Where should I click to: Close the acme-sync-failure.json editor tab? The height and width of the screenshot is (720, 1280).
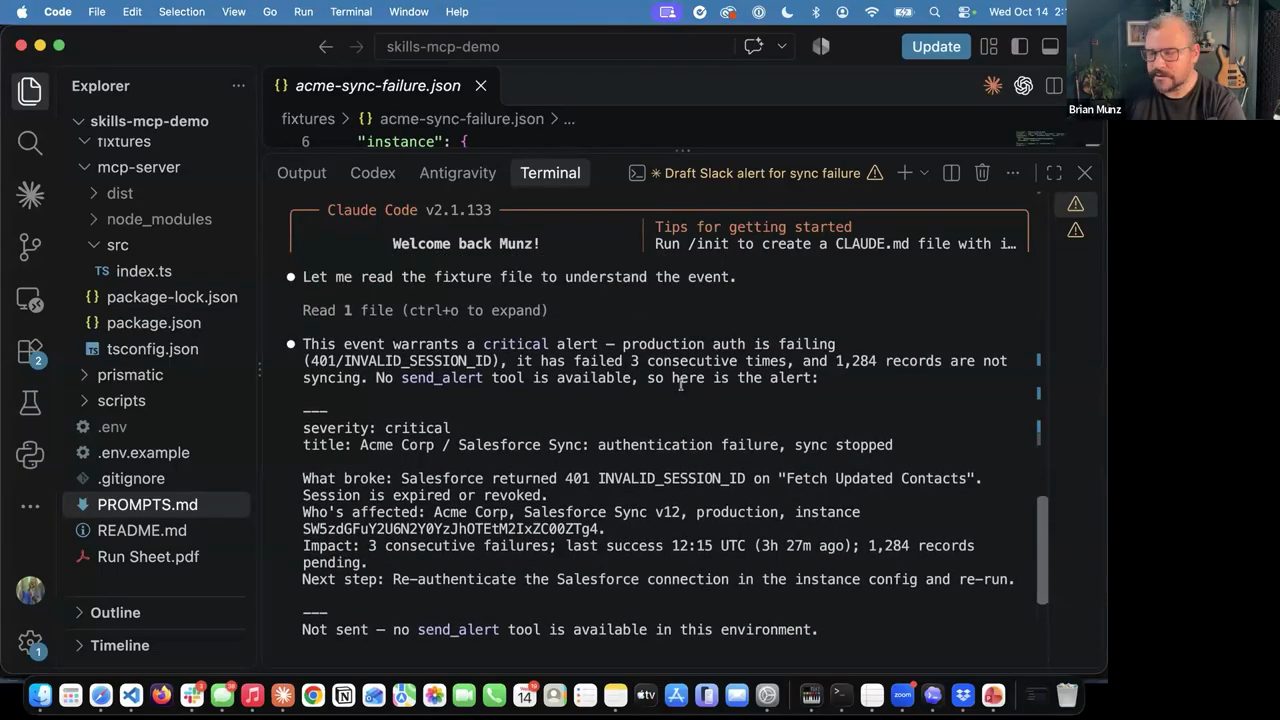tap(481, 86)
